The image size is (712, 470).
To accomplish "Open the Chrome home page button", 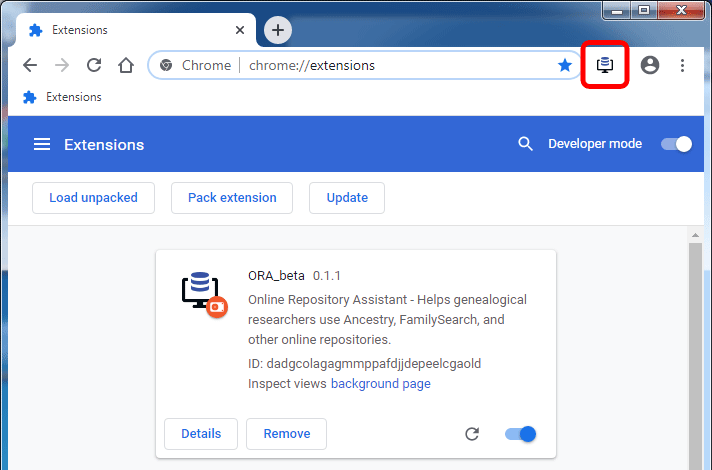I will (x=126, y=65).
